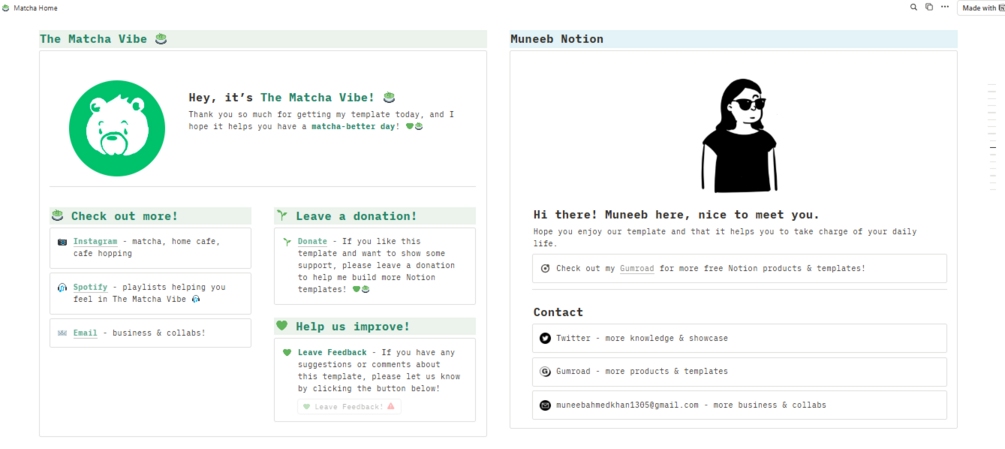
Task: Open the Gumroad link in the callout
Action: 636,268
